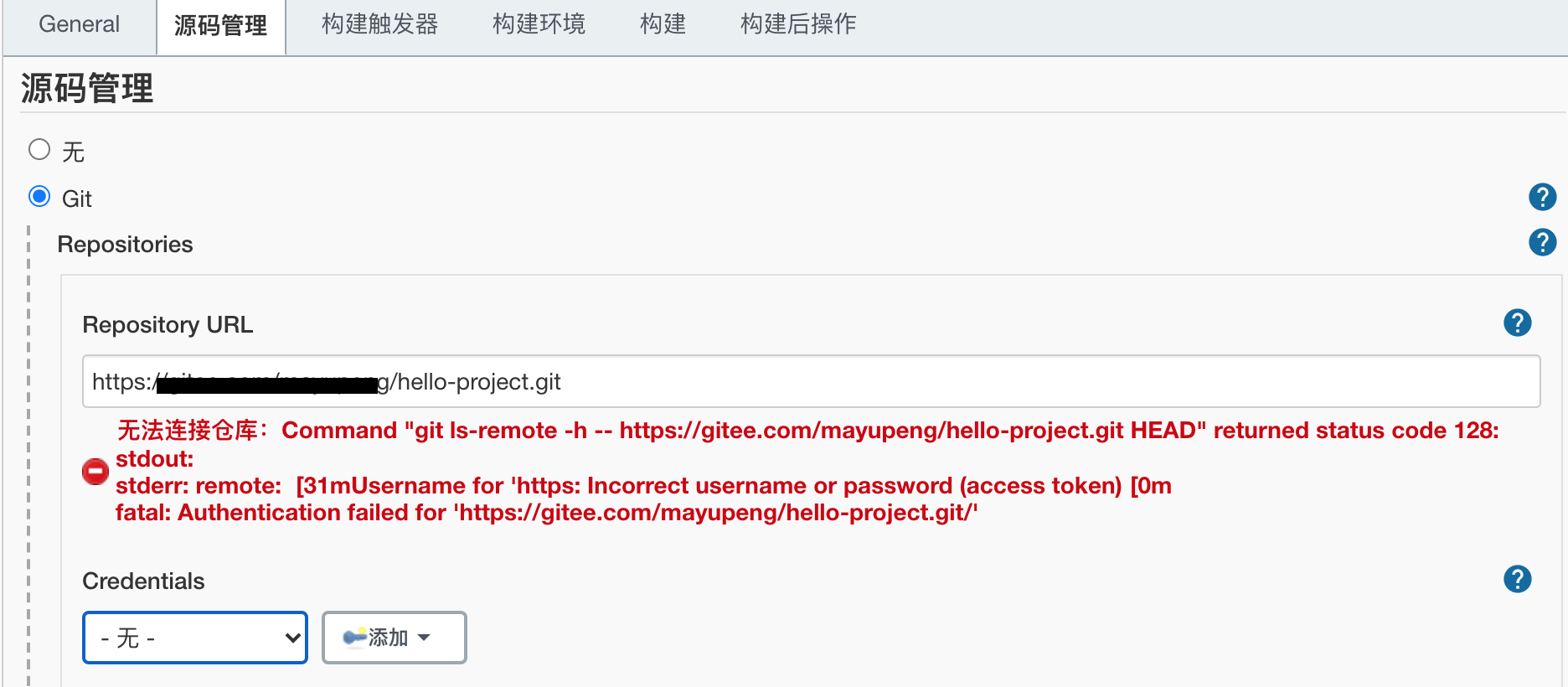Viewport: 1568px width, 687px height.
Task: Go to the 构建环境 tab
Action: click(x=539, y=24)
